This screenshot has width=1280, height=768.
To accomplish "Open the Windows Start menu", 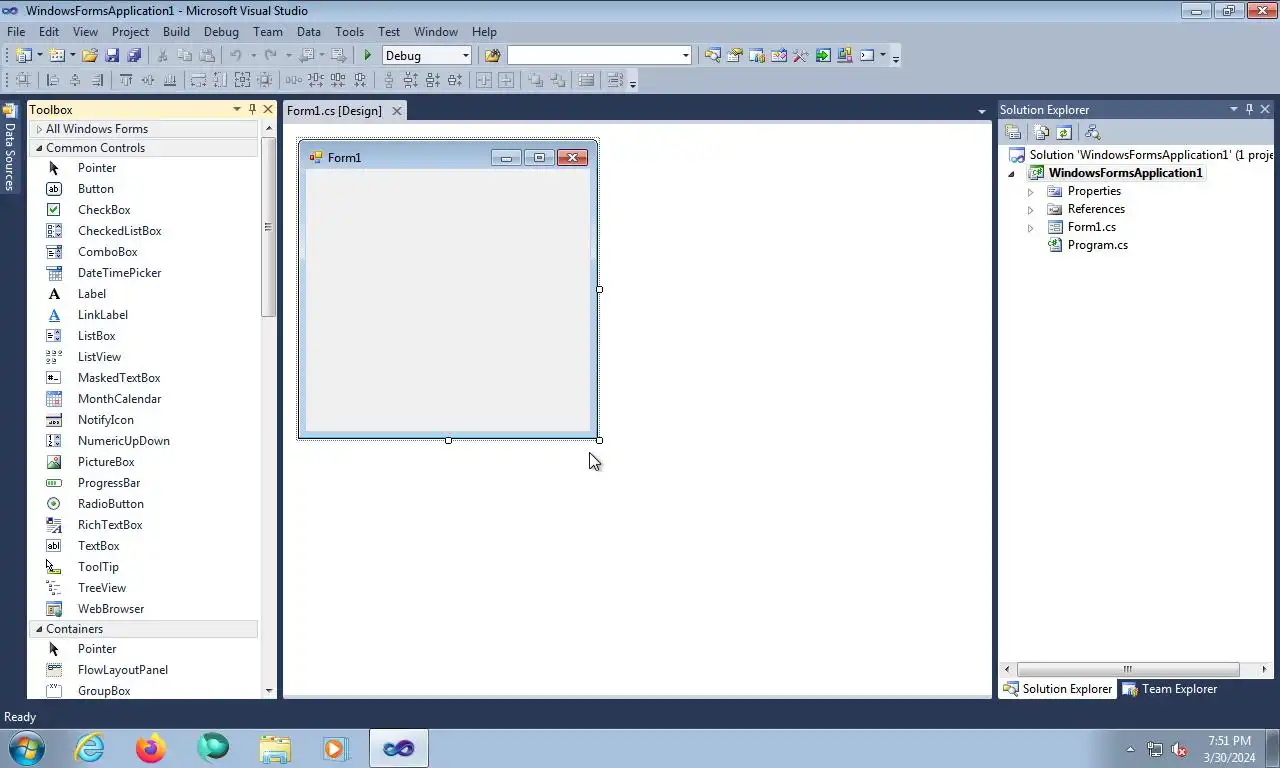I will click(x=26, y=747).
